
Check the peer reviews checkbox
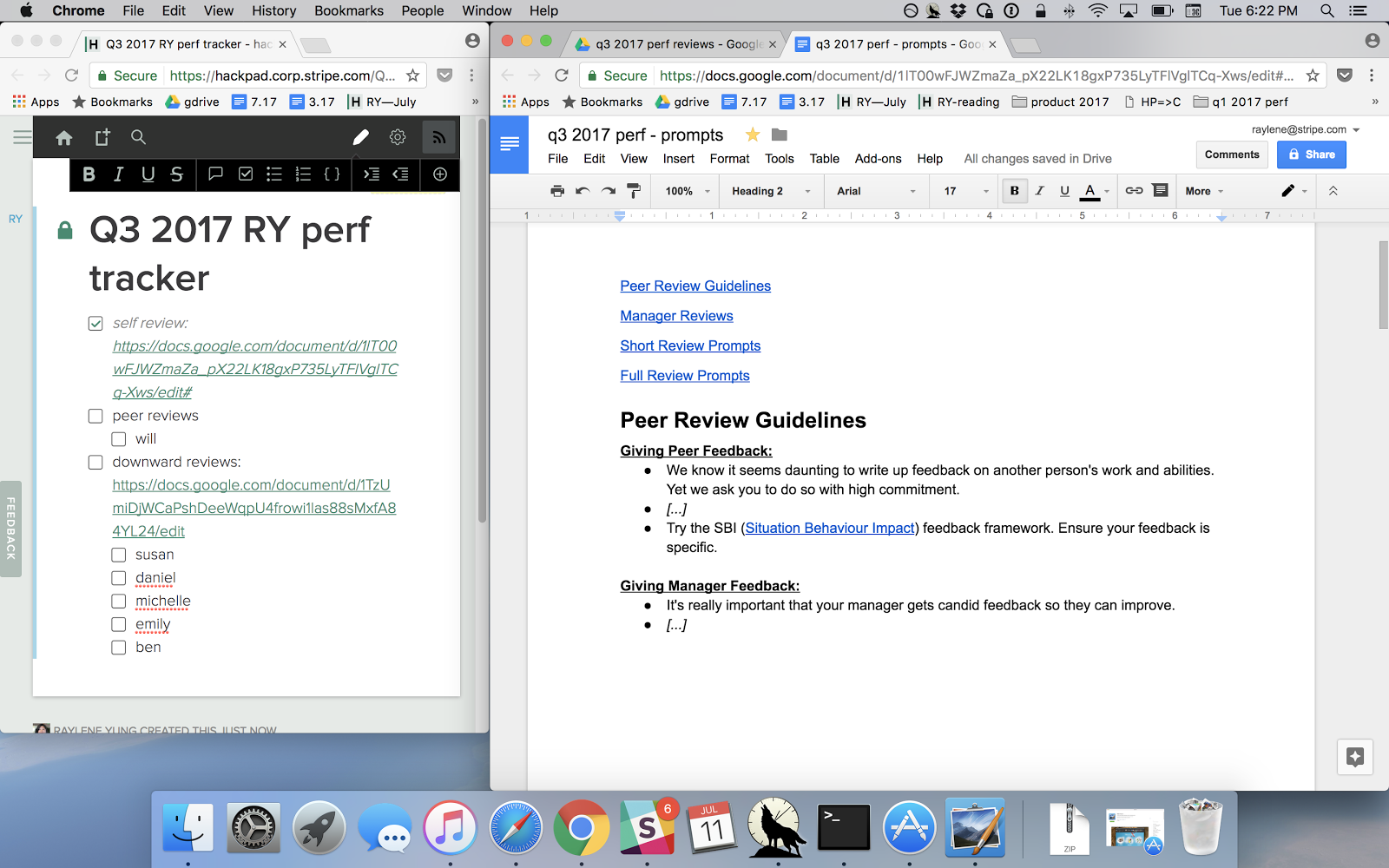tap(95, 417)
